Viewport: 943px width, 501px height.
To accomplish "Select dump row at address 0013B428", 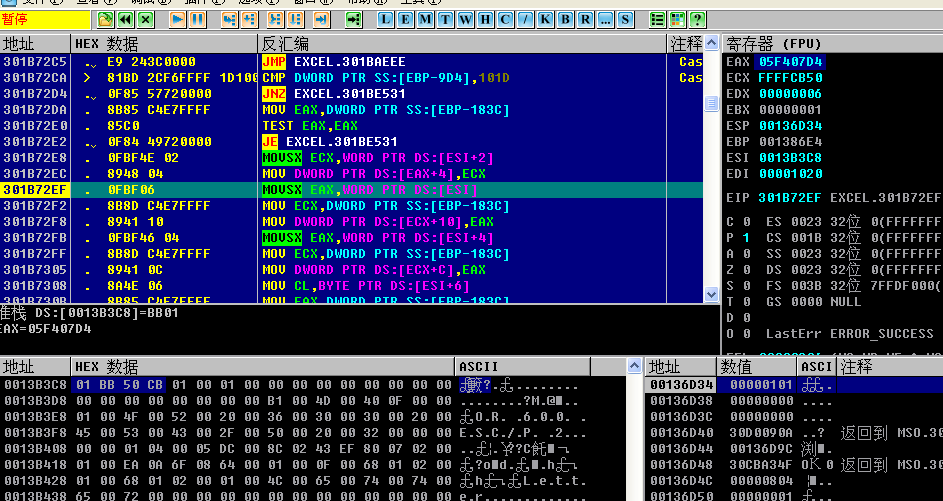I will click(x=313, y=481).
